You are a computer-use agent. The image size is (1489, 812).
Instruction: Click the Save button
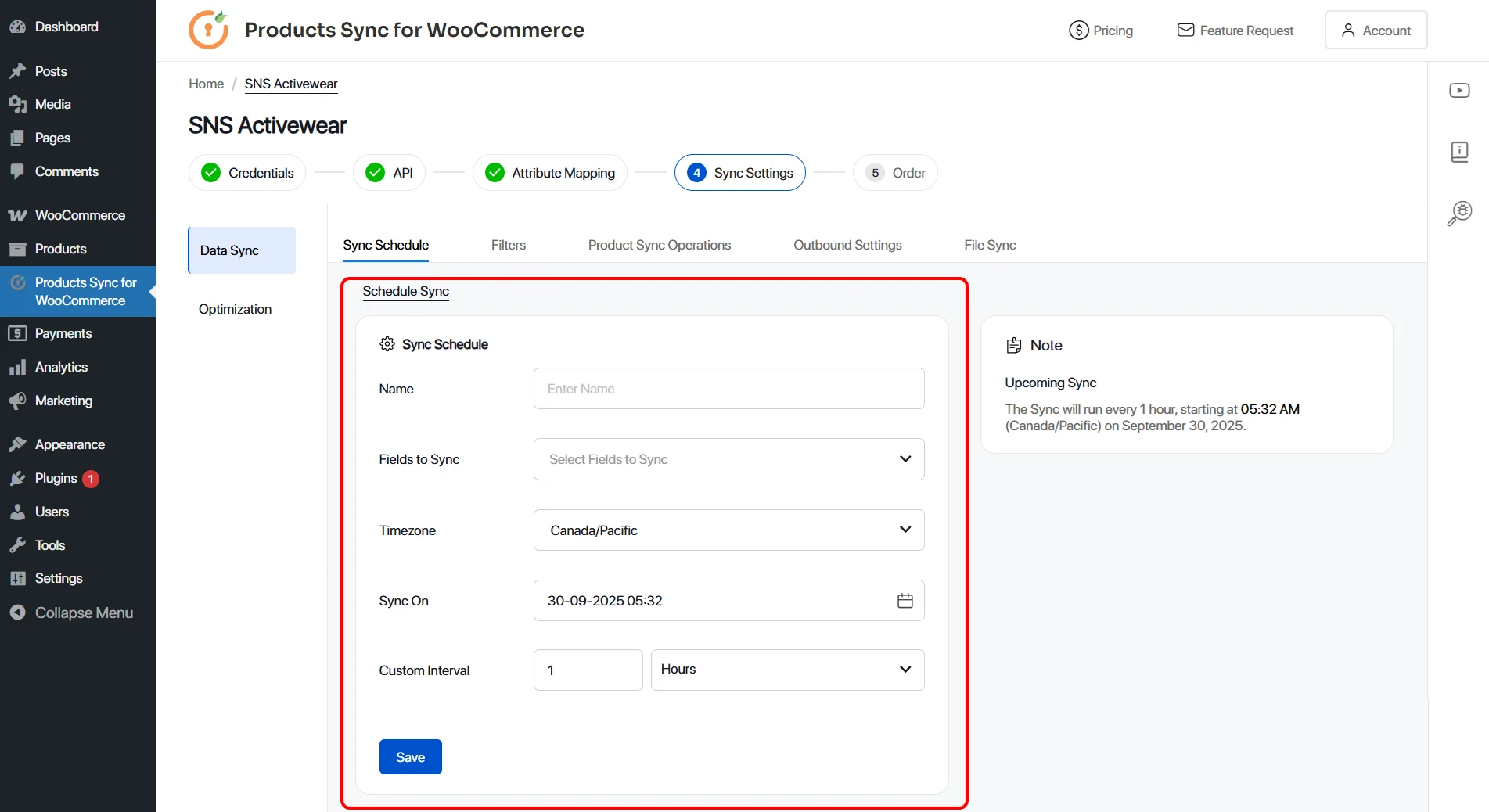click(409, 756)
